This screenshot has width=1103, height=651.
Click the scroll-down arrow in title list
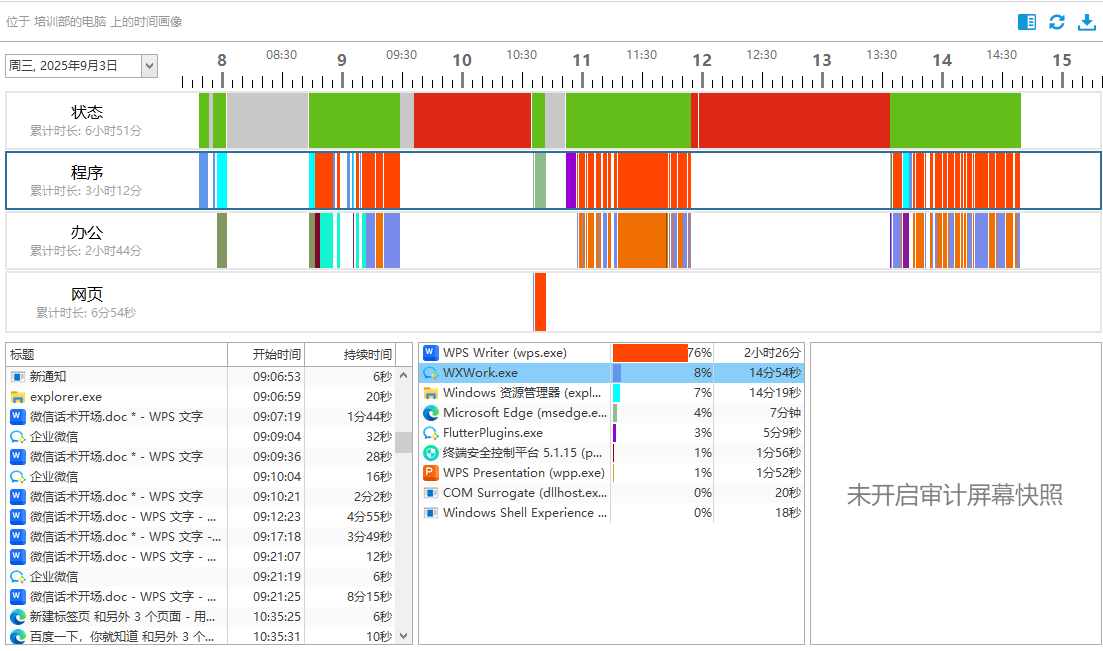point(404,635)
